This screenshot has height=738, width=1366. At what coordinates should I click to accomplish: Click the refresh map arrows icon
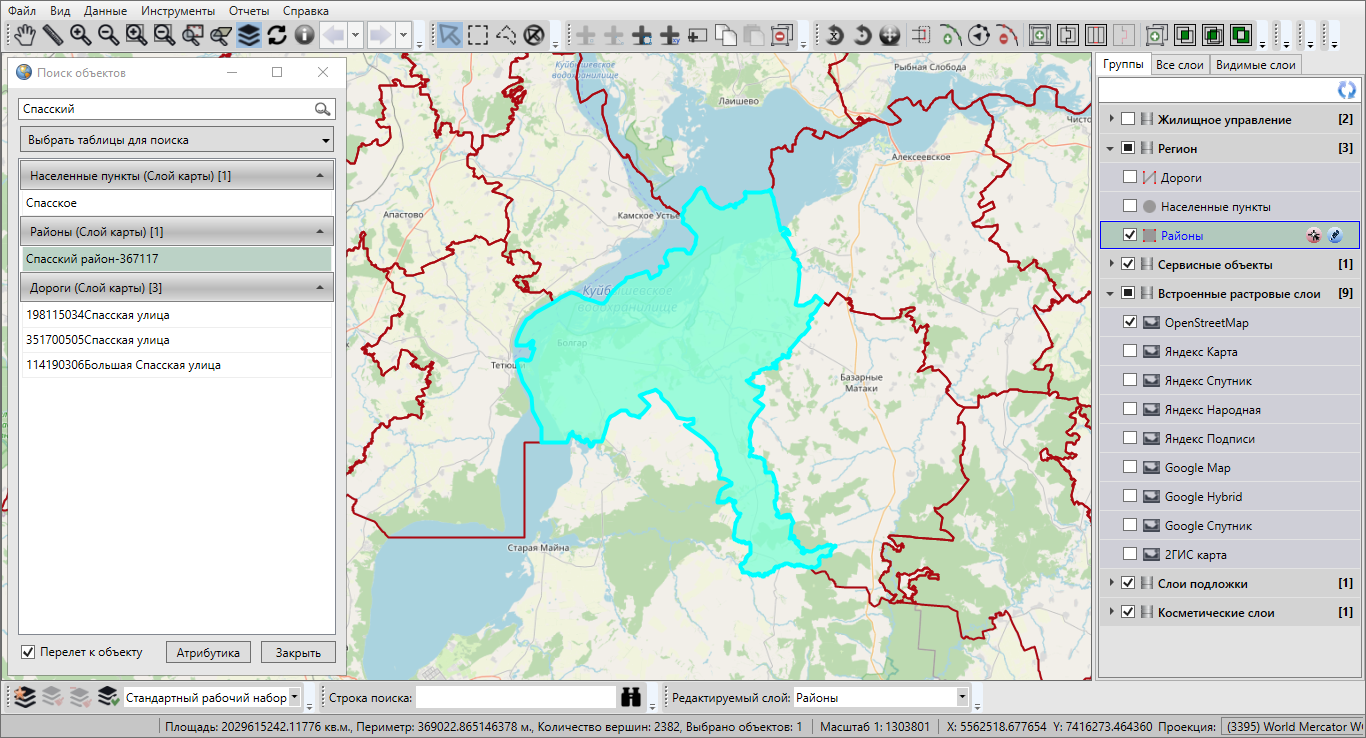(277, 35)
